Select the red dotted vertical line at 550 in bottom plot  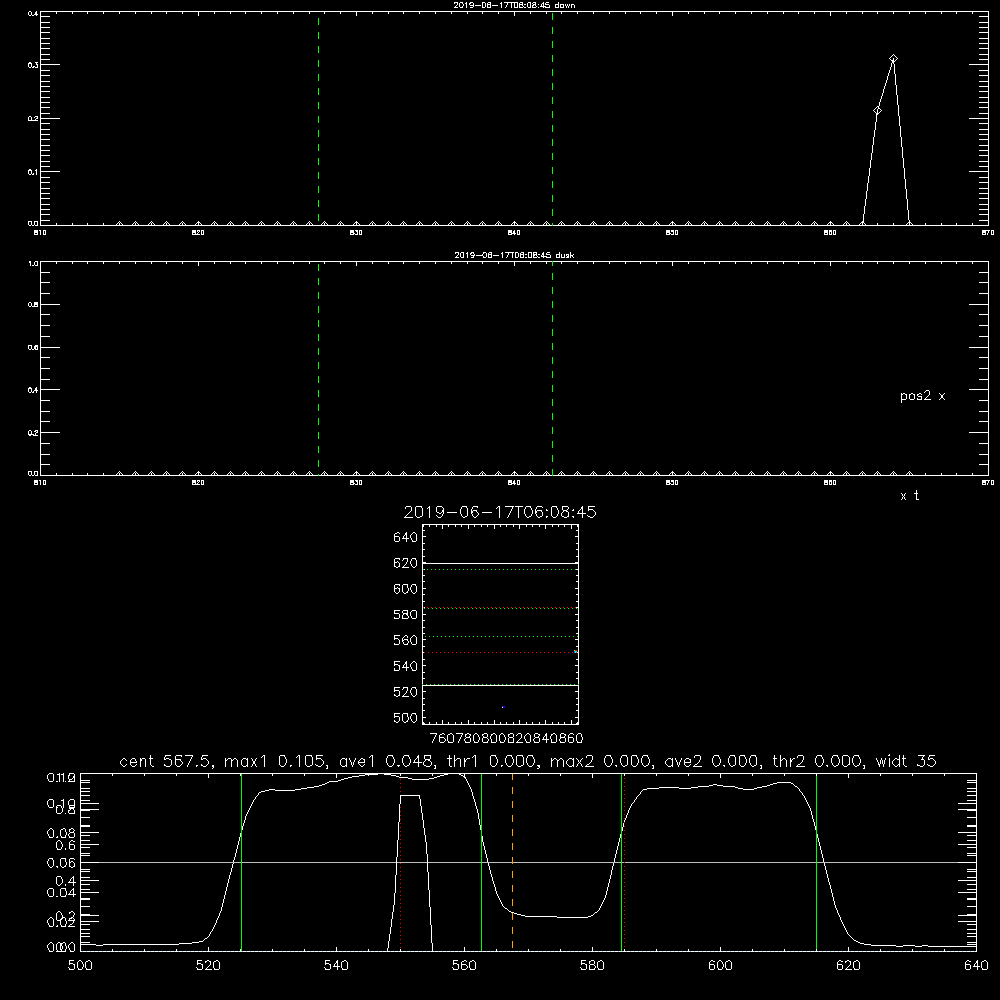[x=401, y=862]
